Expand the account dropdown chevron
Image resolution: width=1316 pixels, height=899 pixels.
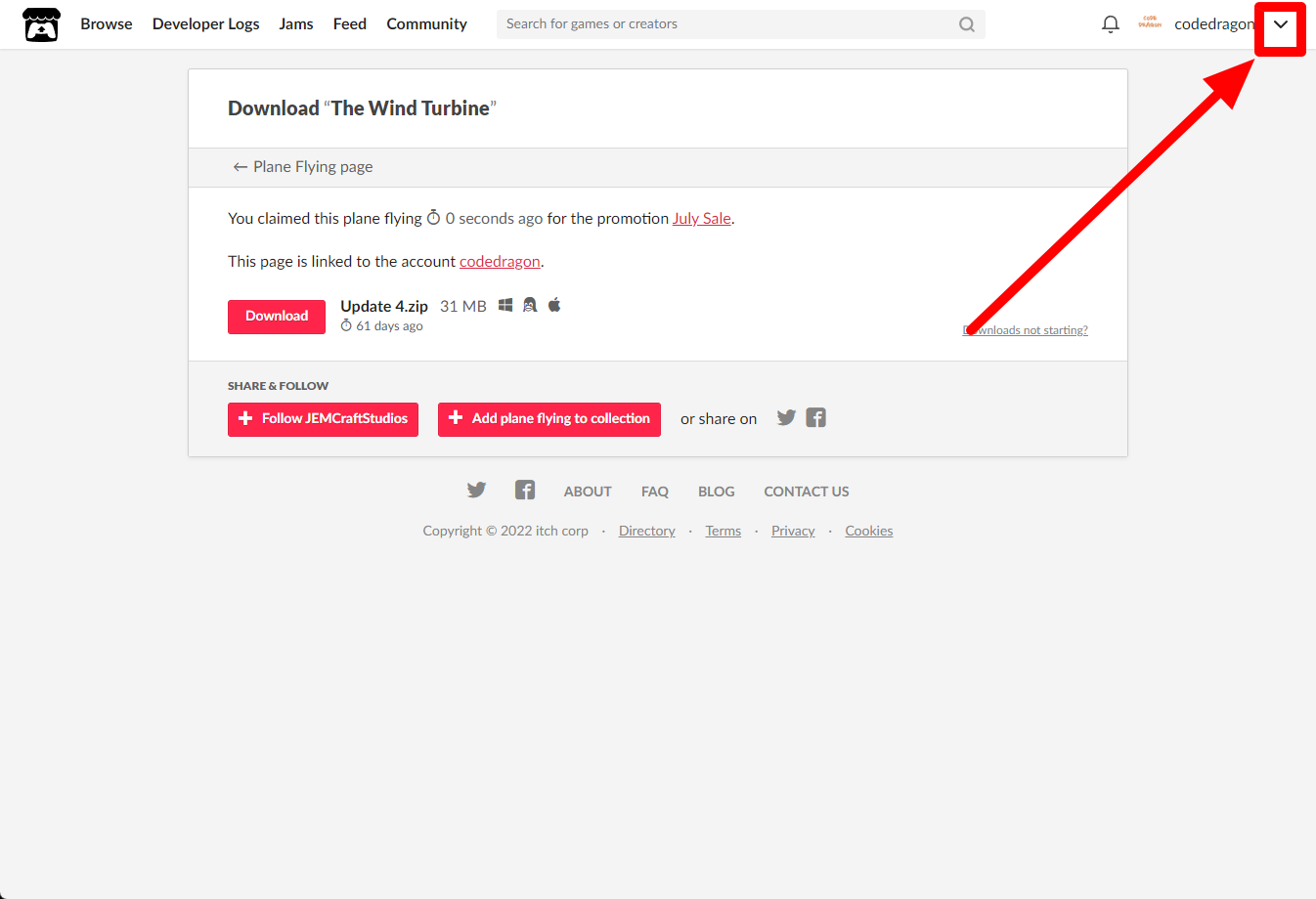point(1280,24)
